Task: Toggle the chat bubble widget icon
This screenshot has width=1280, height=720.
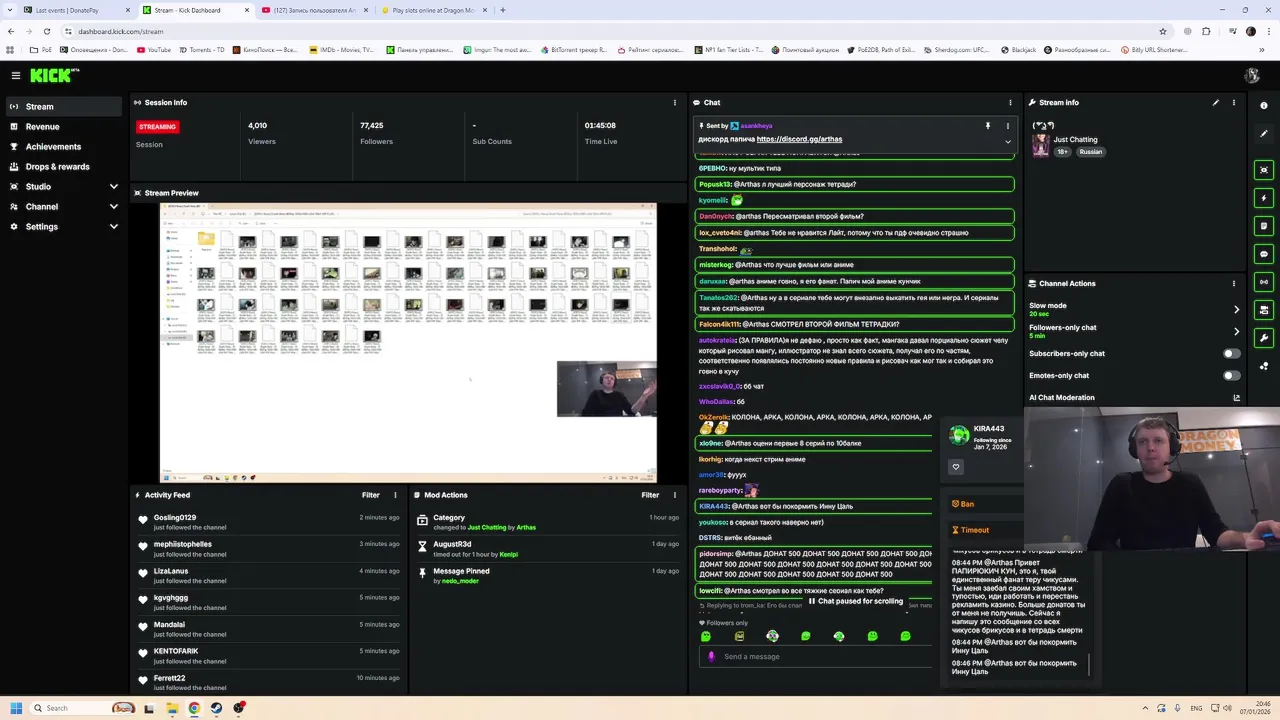Action: [x=1264, y=254]
